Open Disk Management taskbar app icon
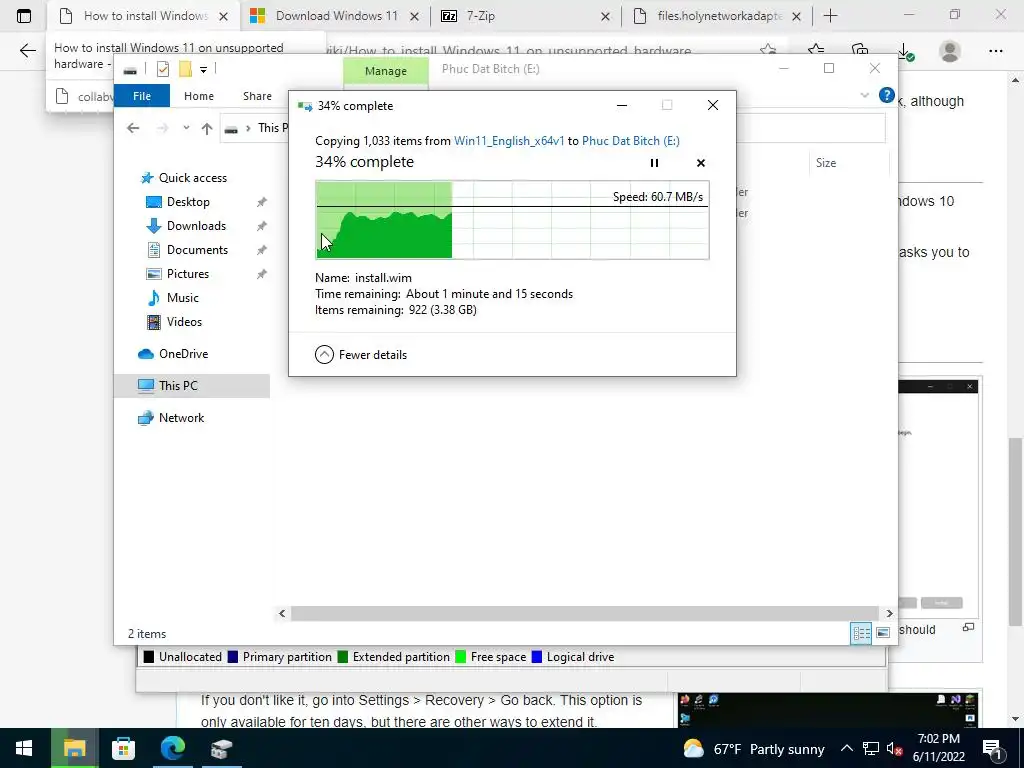Image resolution: width=1024 pixels, height=768 pixels. (221, 748)
